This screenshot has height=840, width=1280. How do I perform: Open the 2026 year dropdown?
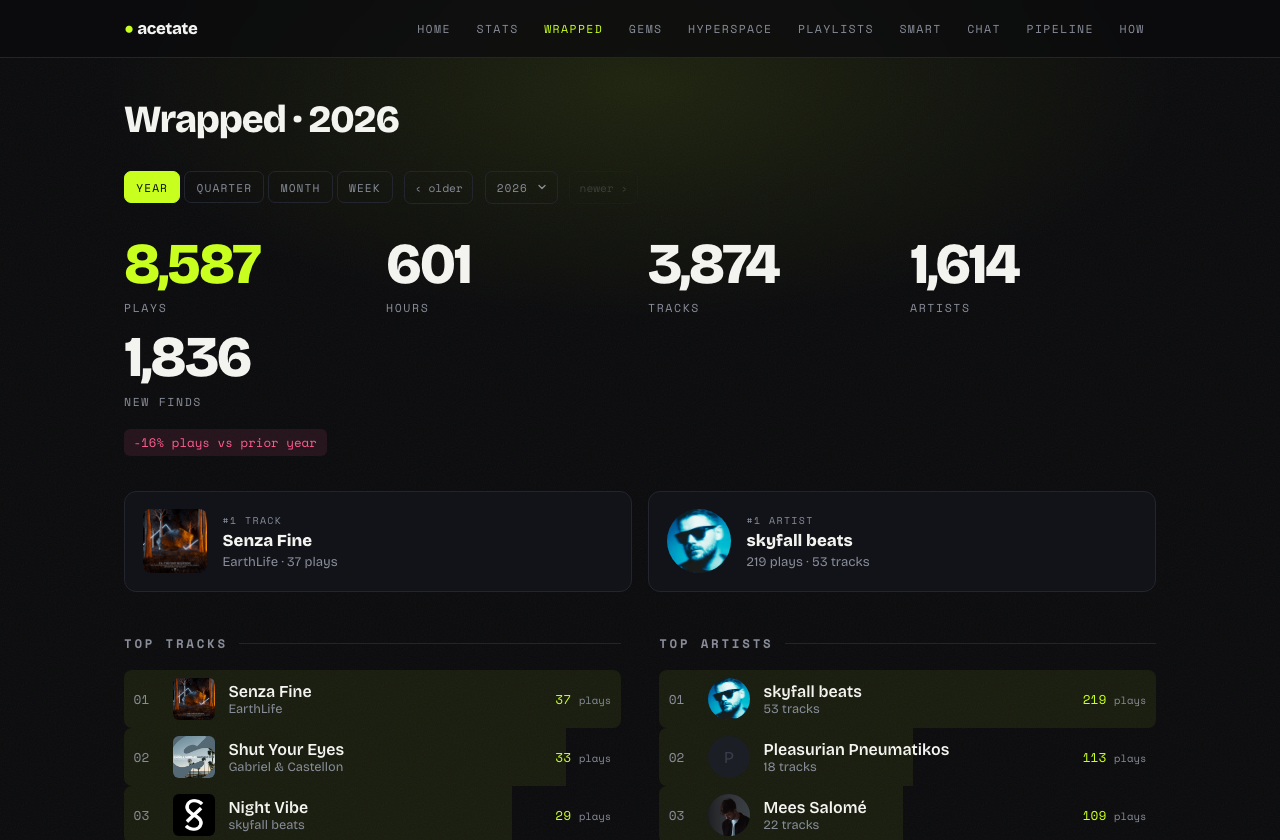(521, 187)
